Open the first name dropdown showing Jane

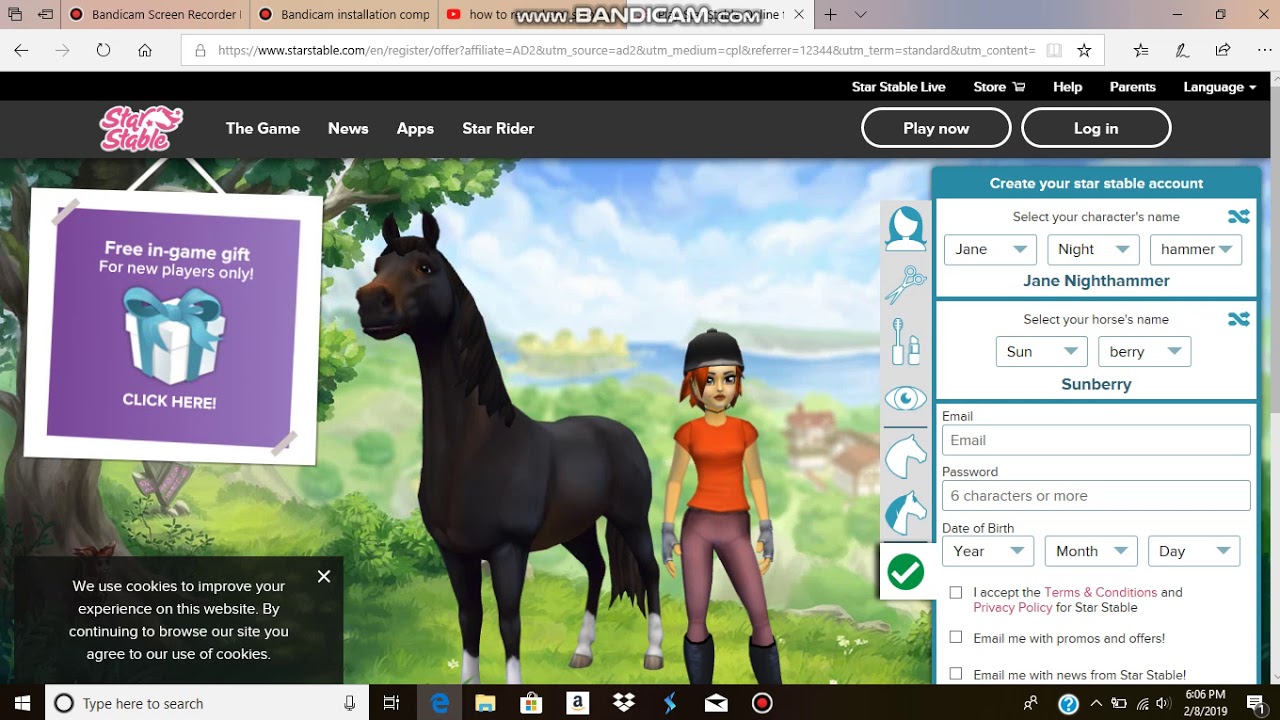tap(990, 249)
